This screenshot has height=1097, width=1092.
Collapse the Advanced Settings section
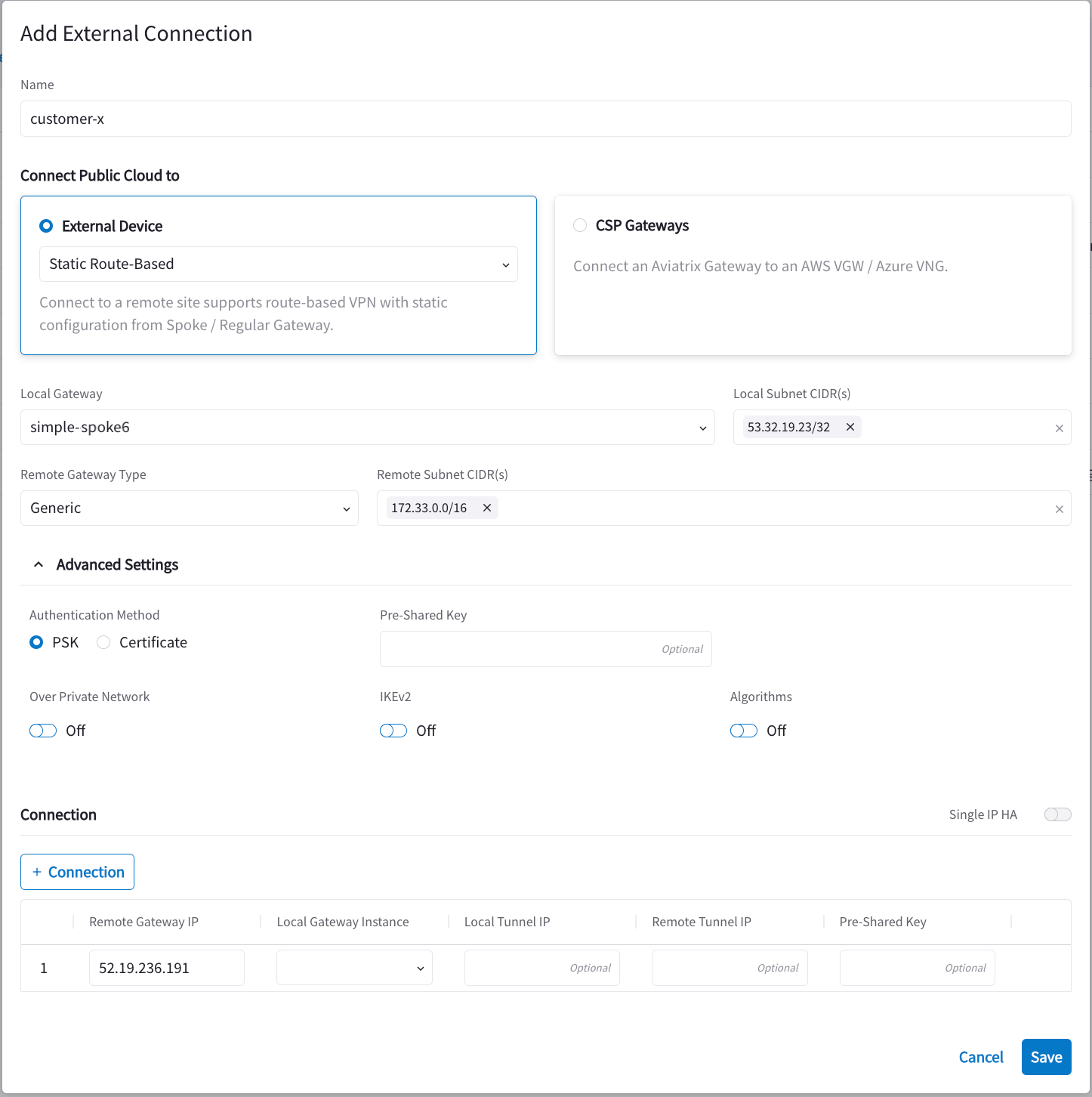(39, 564)
